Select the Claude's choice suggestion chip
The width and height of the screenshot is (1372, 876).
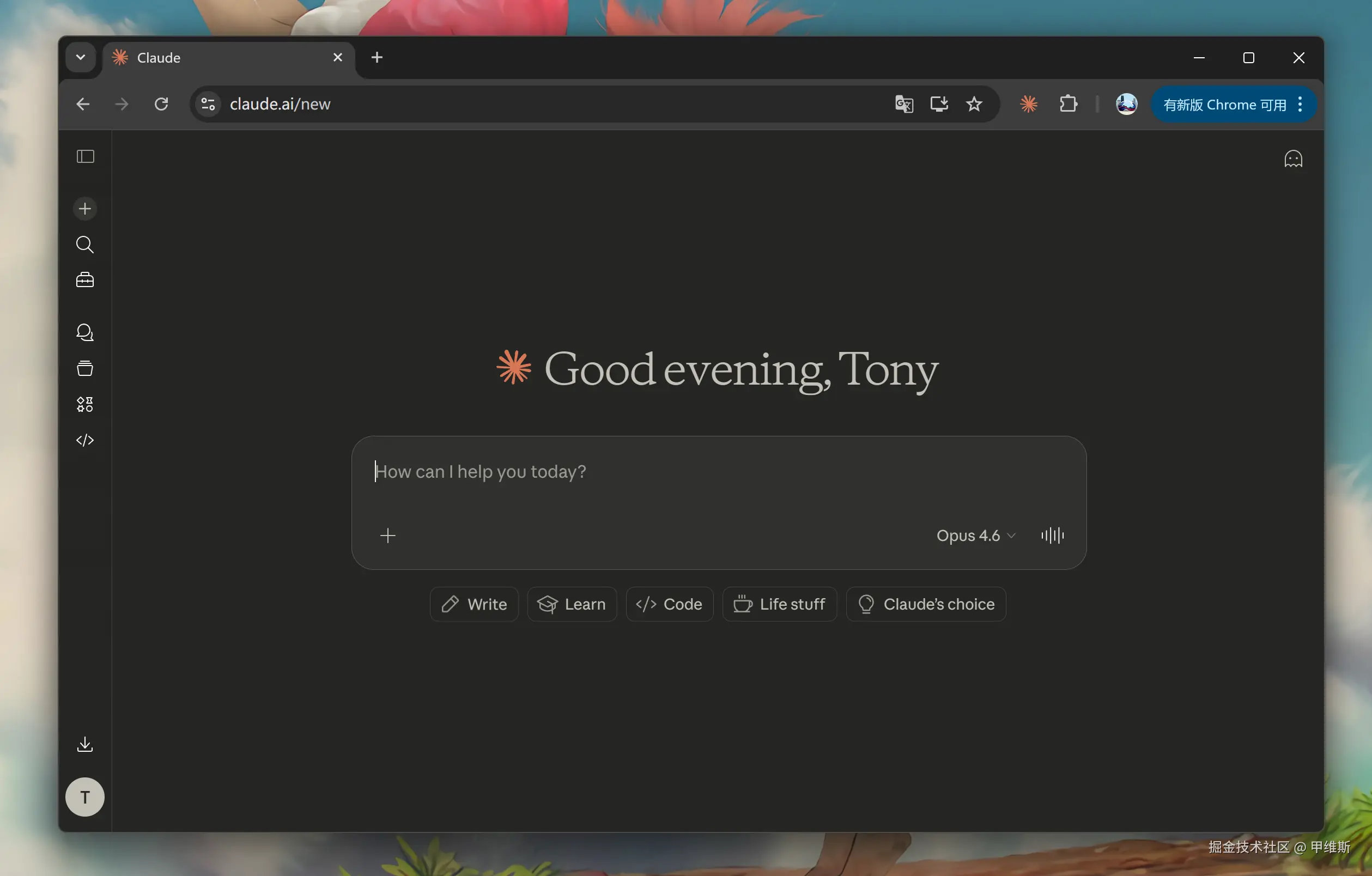[x=926, y=604]
